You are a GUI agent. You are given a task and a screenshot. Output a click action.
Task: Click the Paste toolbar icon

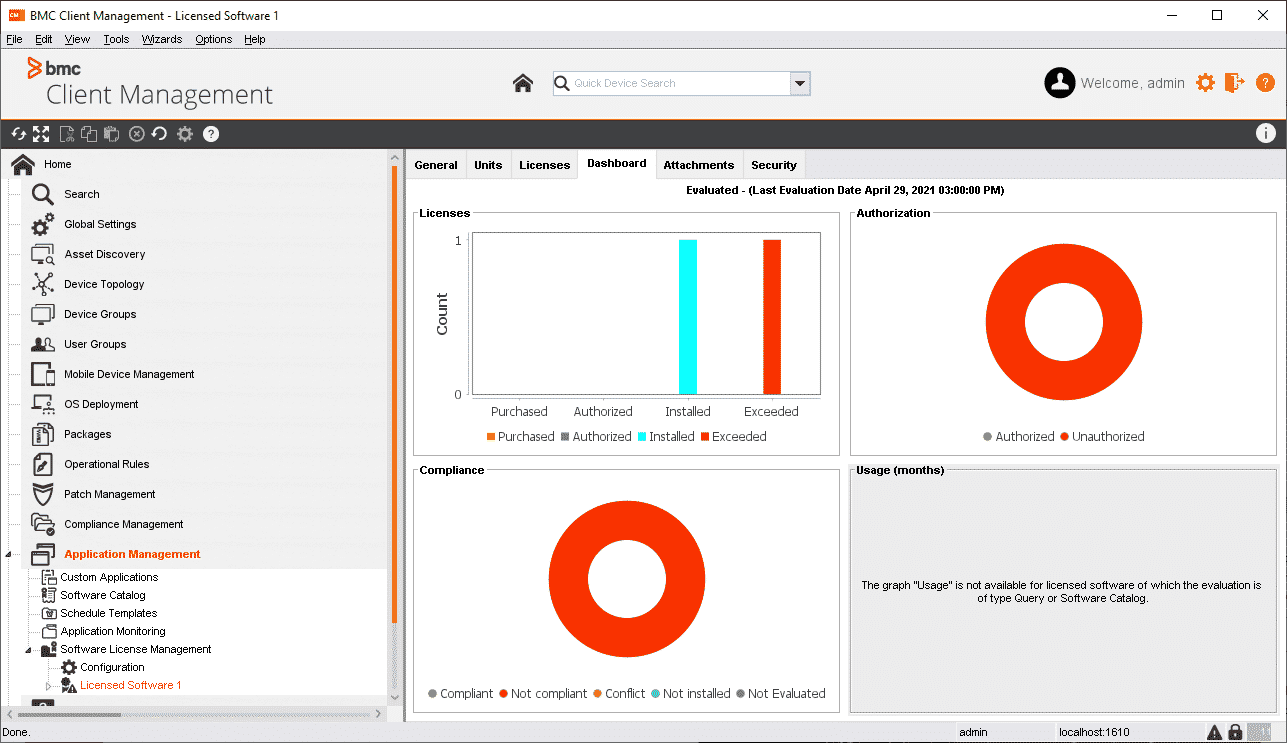click(x=111, y=134)
